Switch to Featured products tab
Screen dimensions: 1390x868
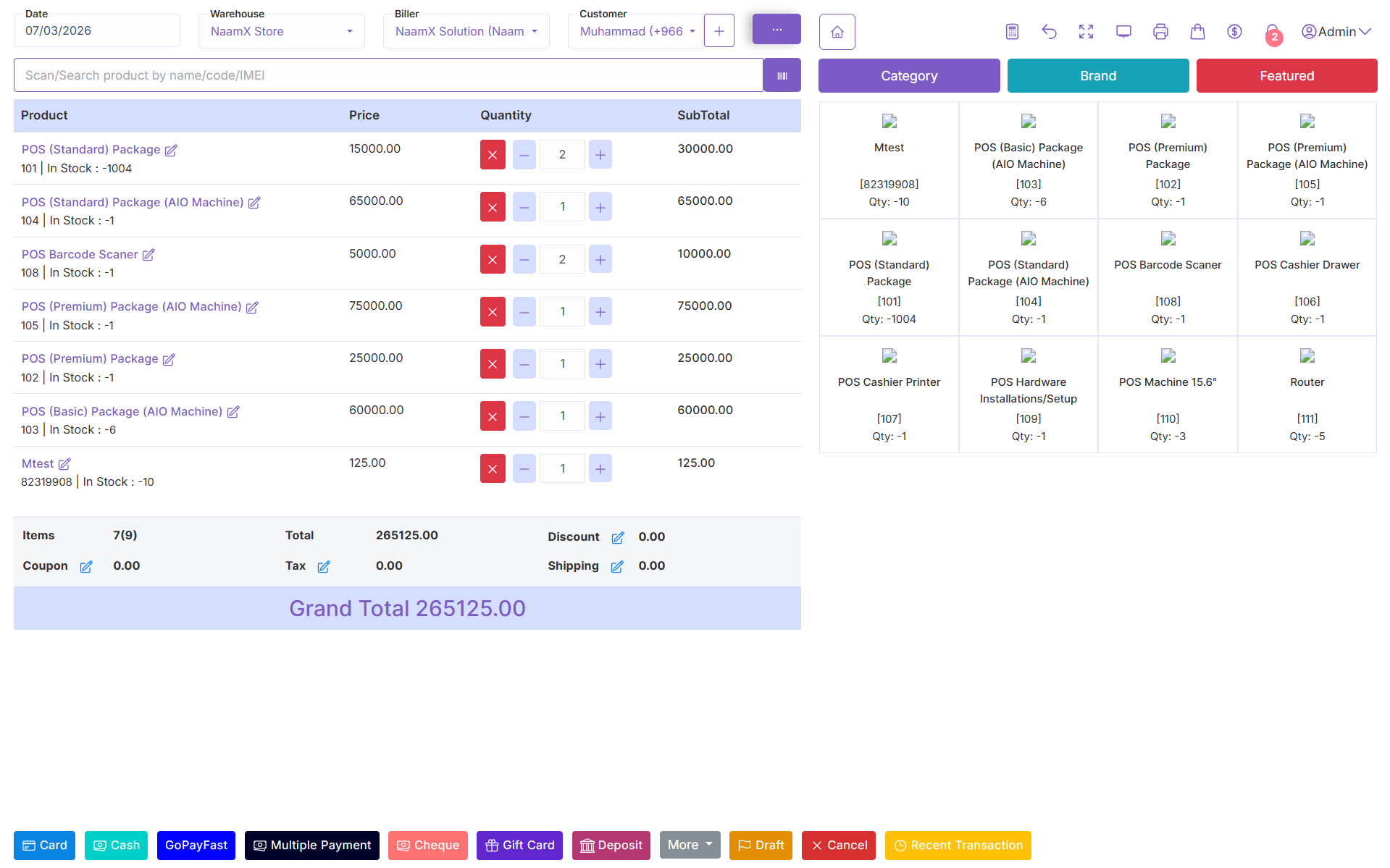(x=1286, y=75)
